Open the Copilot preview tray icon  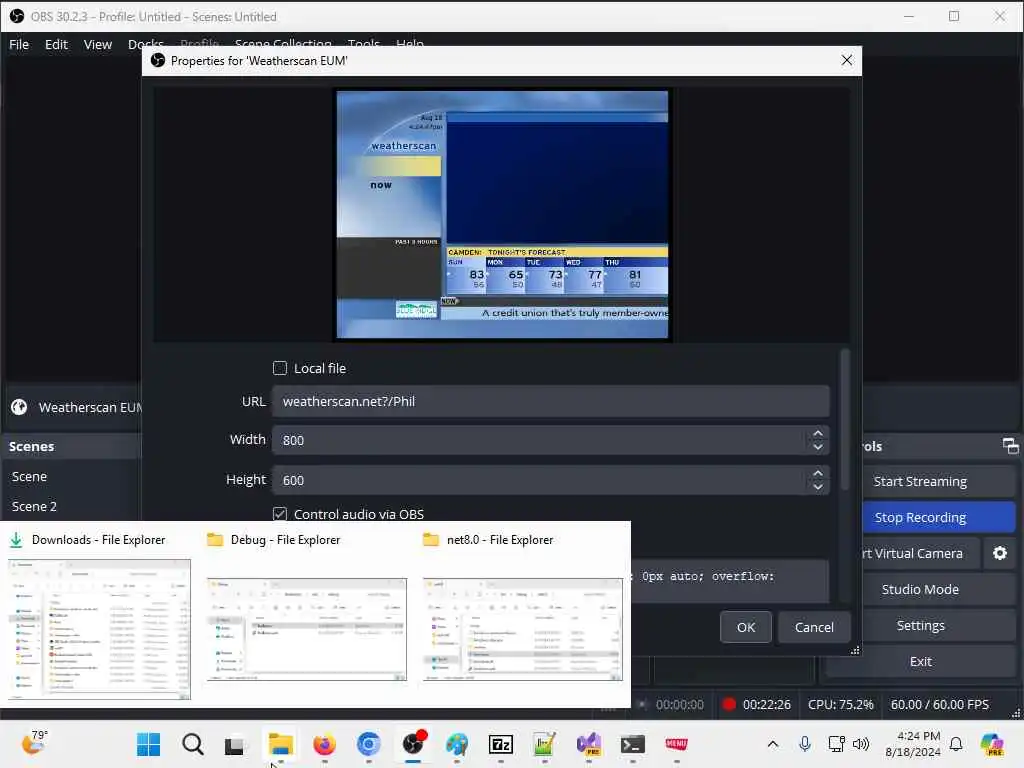[x=992, y=744]
